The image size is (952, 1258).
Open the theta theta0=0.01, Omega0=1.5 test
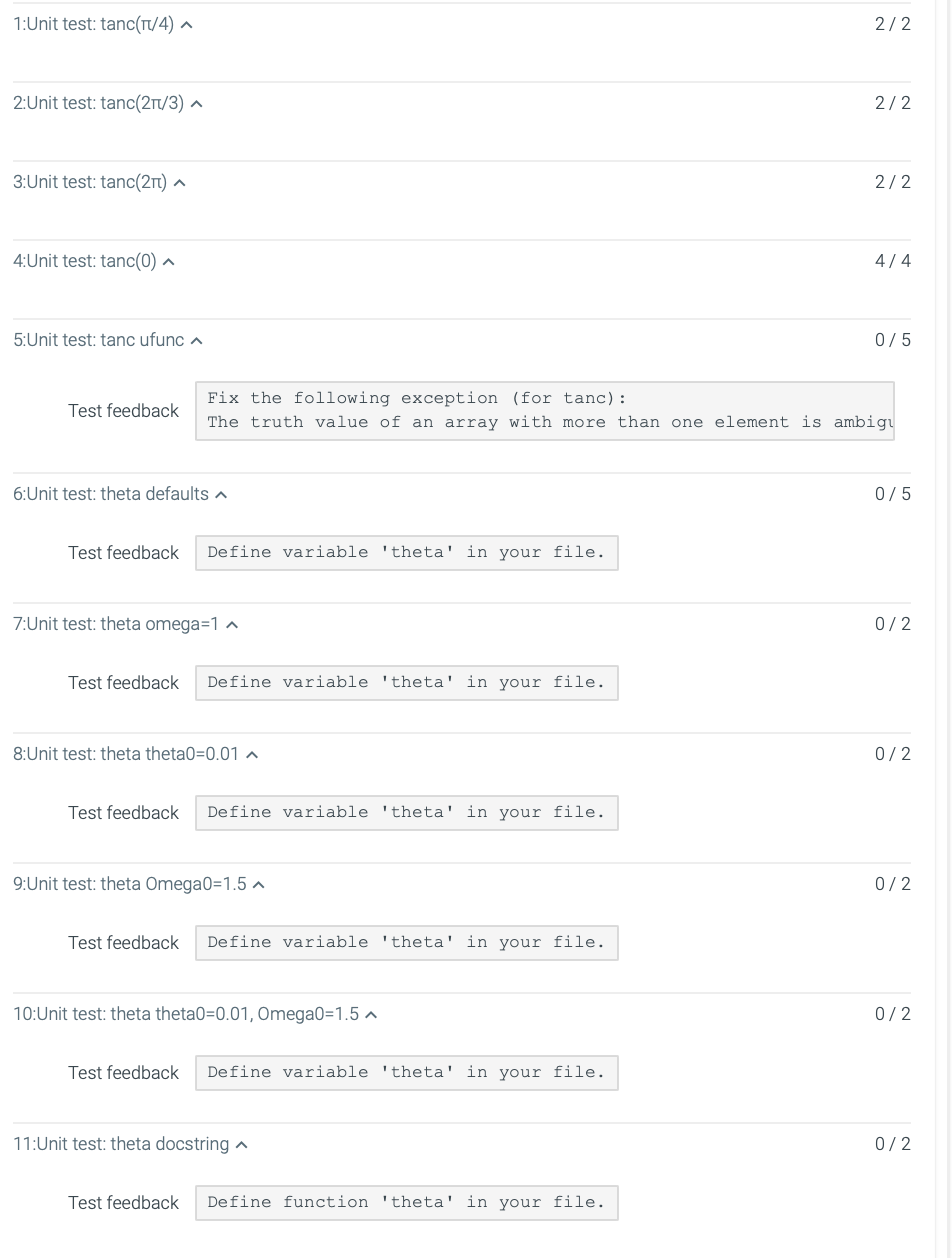pyautogui.click(x=185, y=1014)
